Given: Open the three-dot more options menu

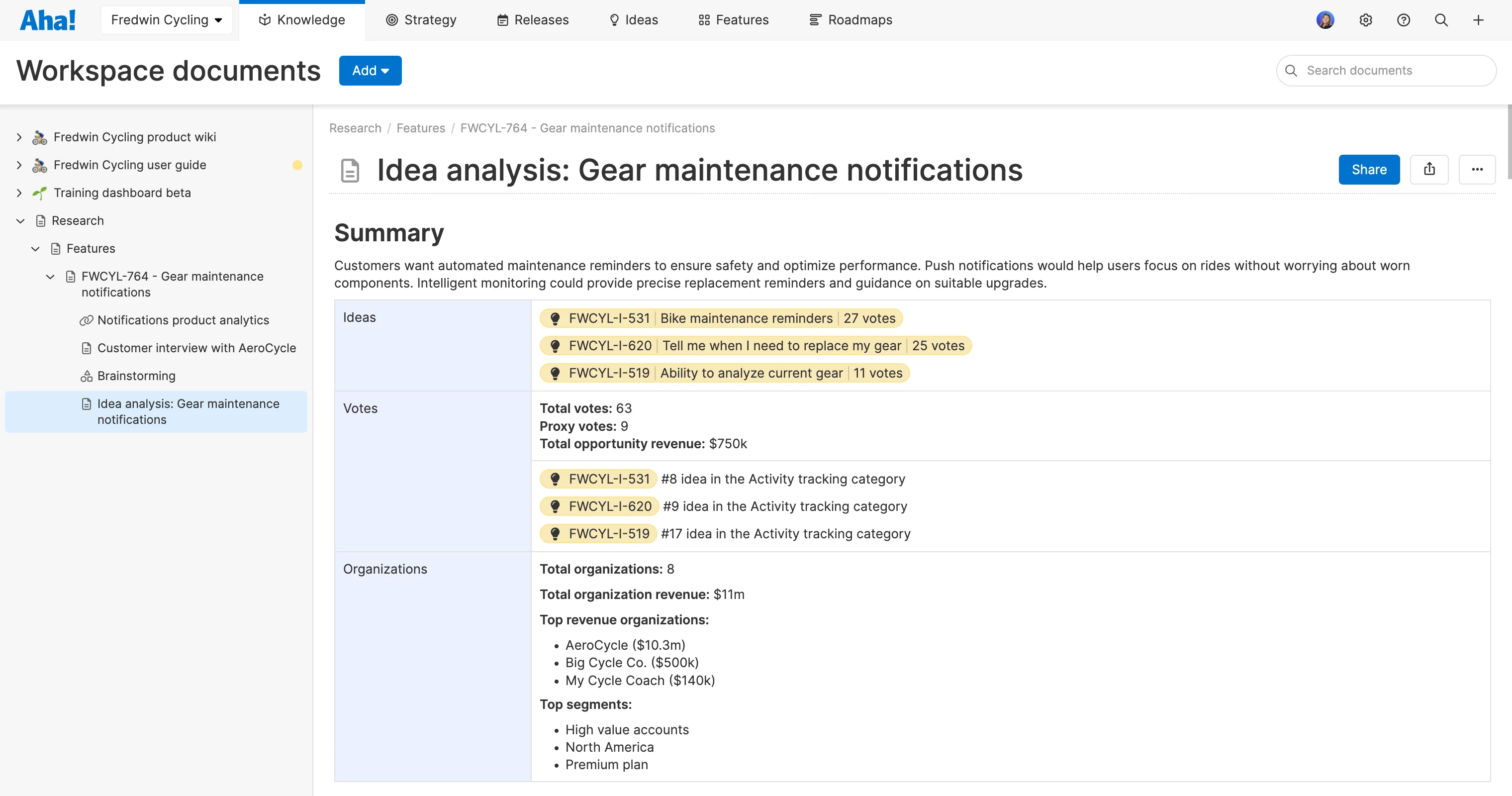Looking at the screenshot, I should (1477, 170).
